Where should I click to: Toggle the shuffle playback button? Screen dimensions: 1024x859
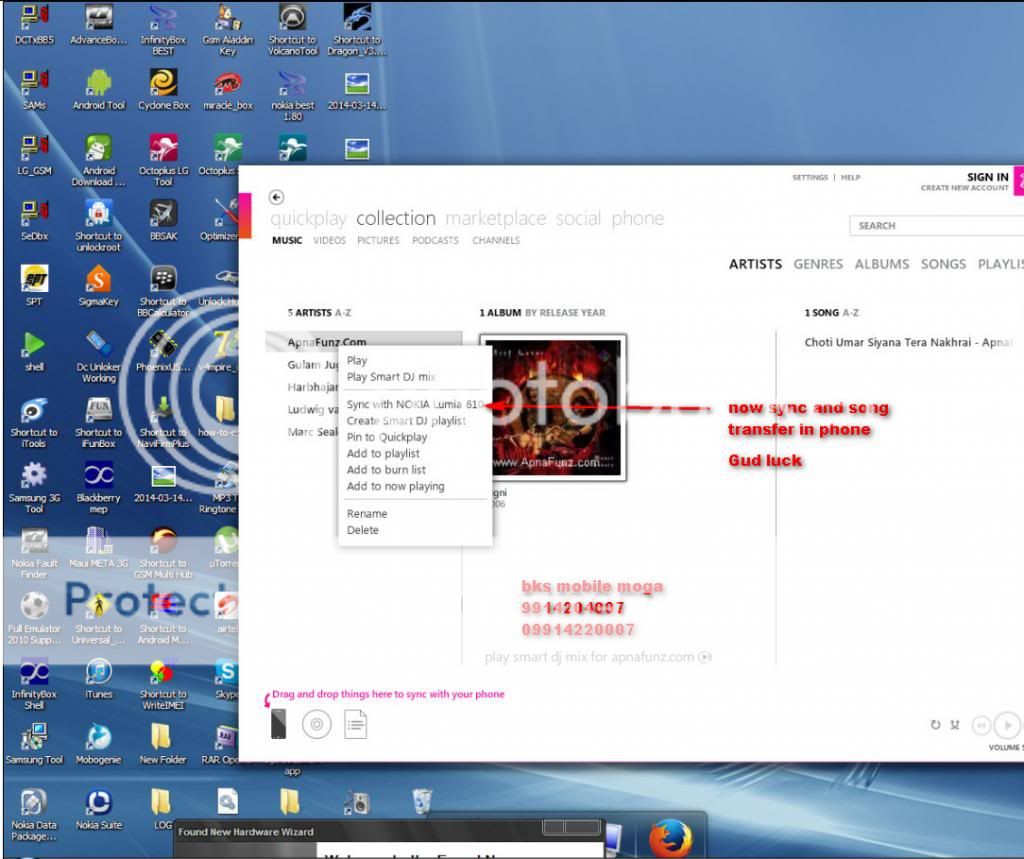pyautogui.click(x=955, y=725)
